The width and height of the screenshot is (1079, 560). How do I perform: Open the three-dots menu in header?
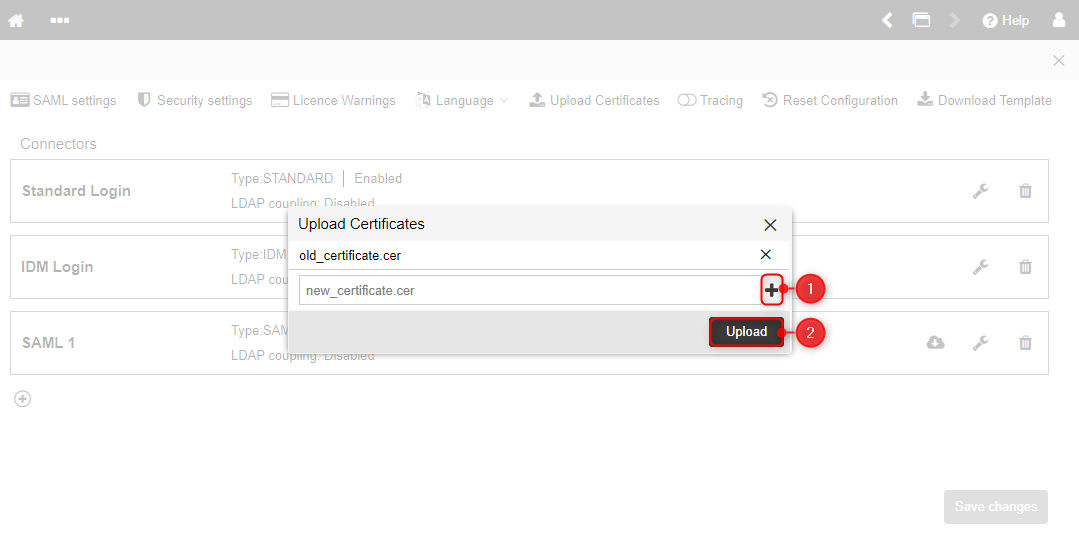click(60, 21)
